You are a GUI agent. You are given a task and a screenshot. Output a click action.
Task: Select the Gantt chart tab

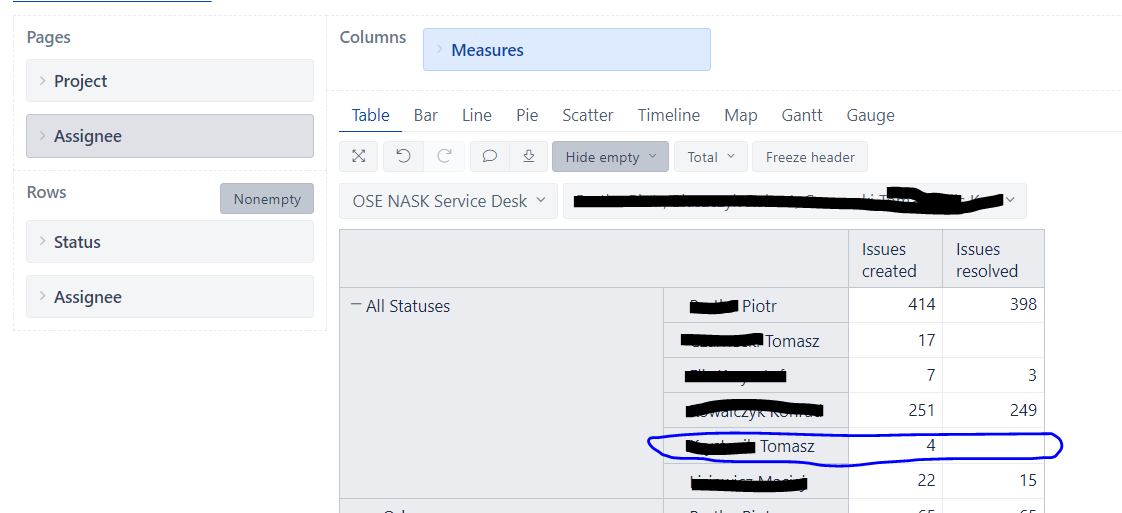pyautogui.click(x=802, y=115)
